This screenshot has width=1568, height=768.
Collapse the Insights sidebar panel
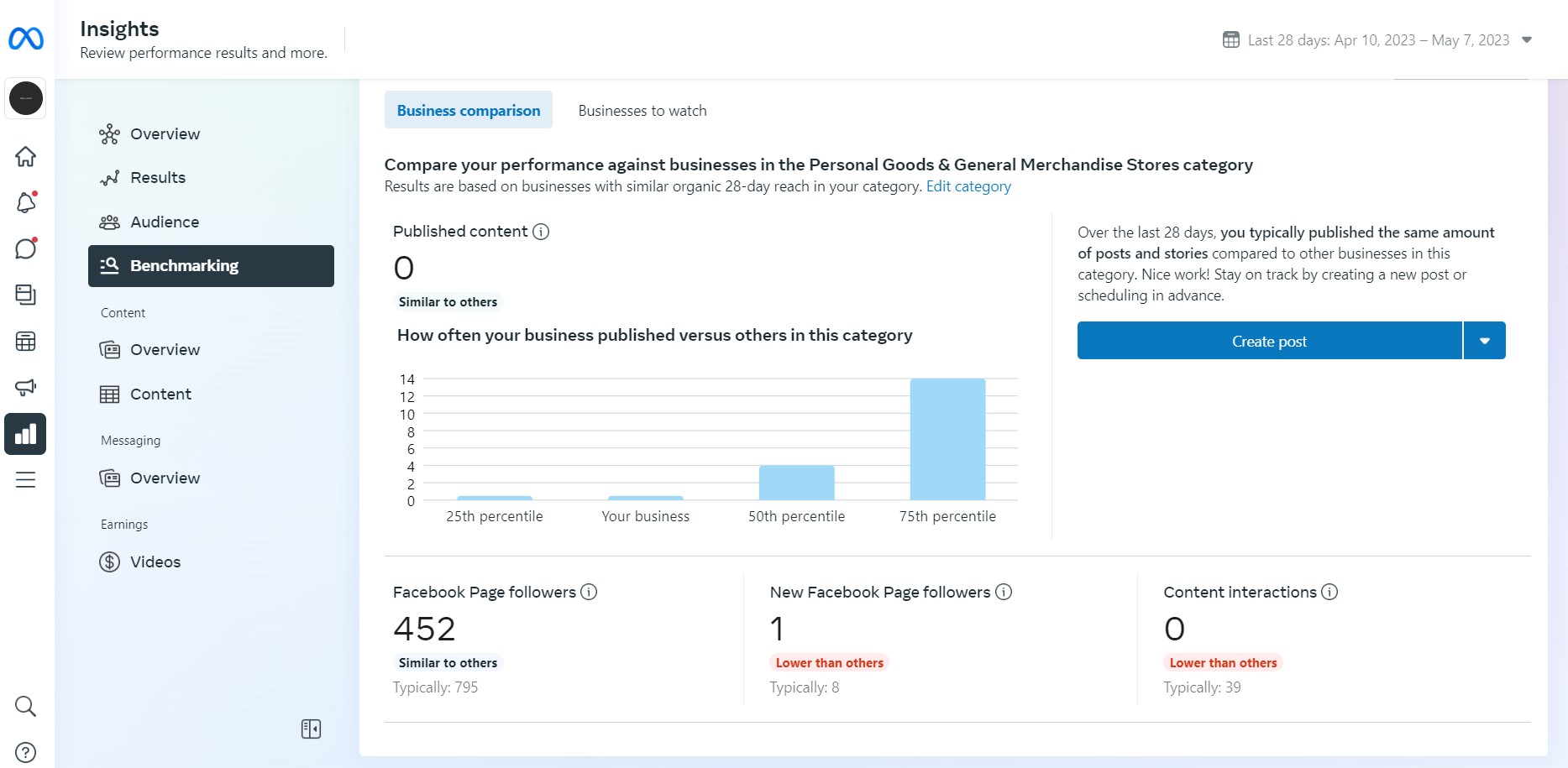(x=311, y=729)
